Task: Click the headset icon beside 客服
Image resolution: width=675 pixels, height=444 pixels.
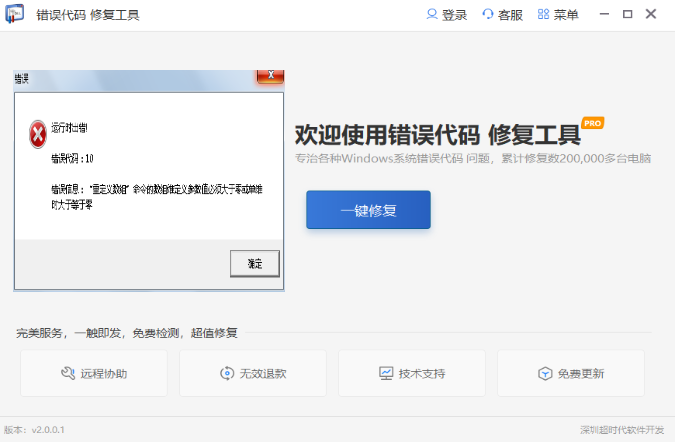Action: pyautogui.click(x=487, y=14)
